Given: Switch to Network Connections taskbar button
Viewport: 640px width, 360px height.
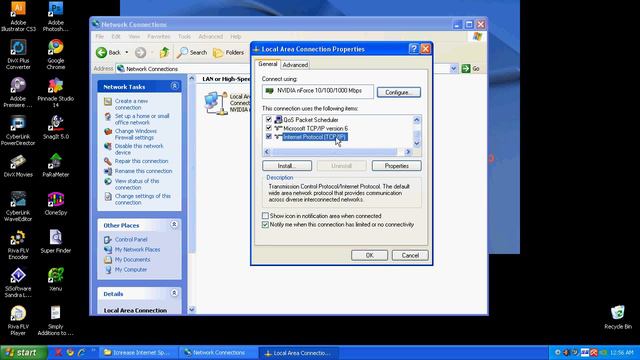Looking at the screenshot, I should pos(218,352).
